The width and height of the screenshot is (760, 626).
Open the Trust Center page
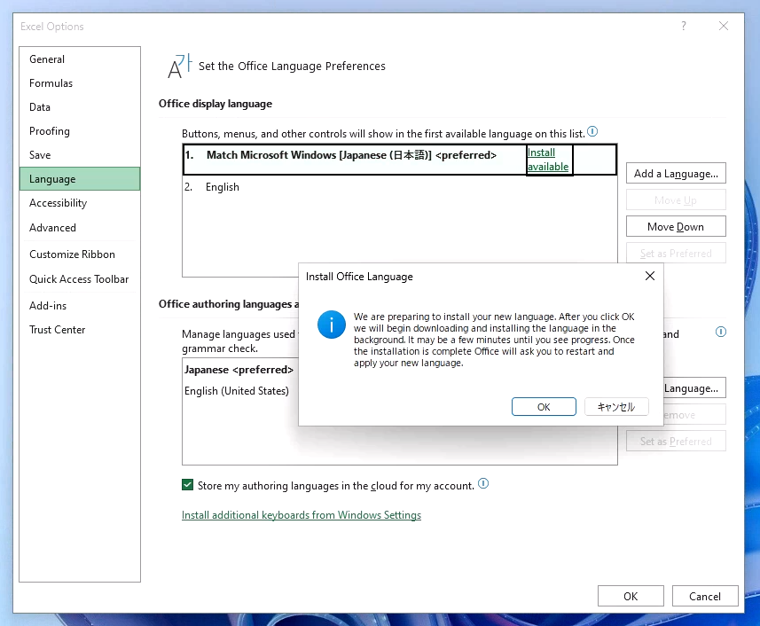79,330
